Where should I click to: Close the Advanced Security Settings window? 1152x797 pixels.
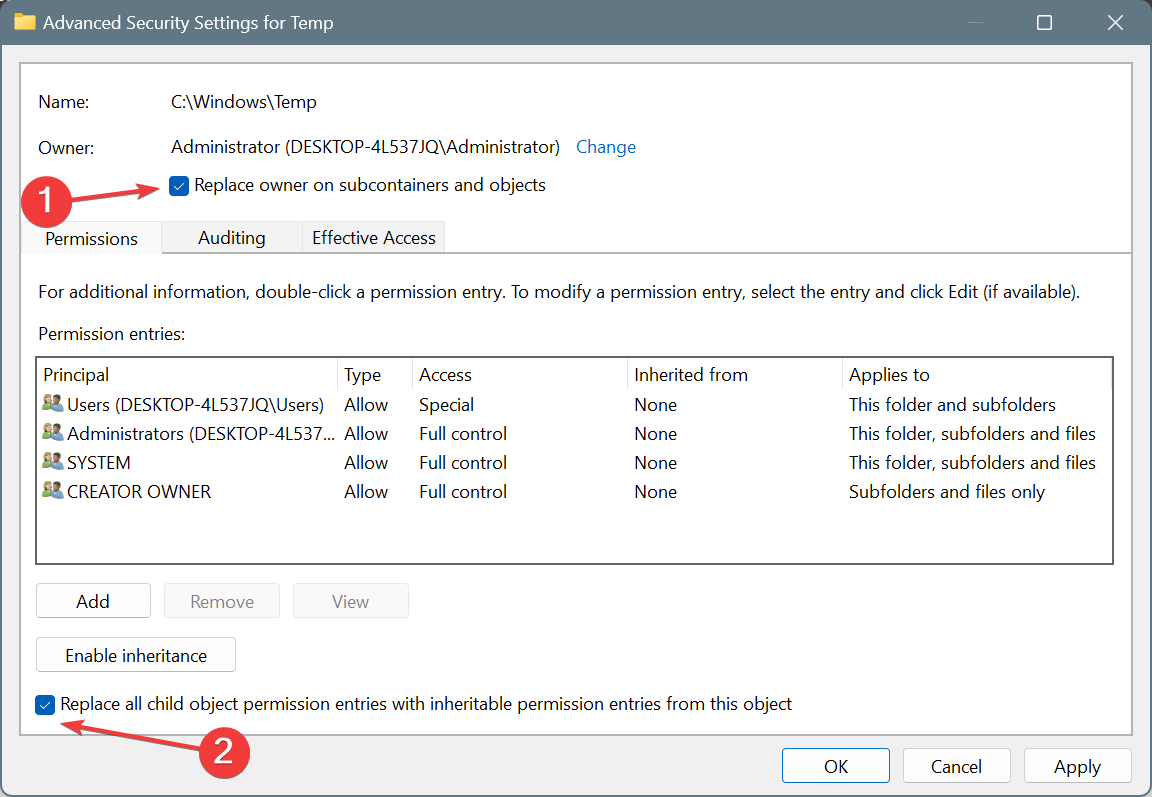pos(1115,23)
